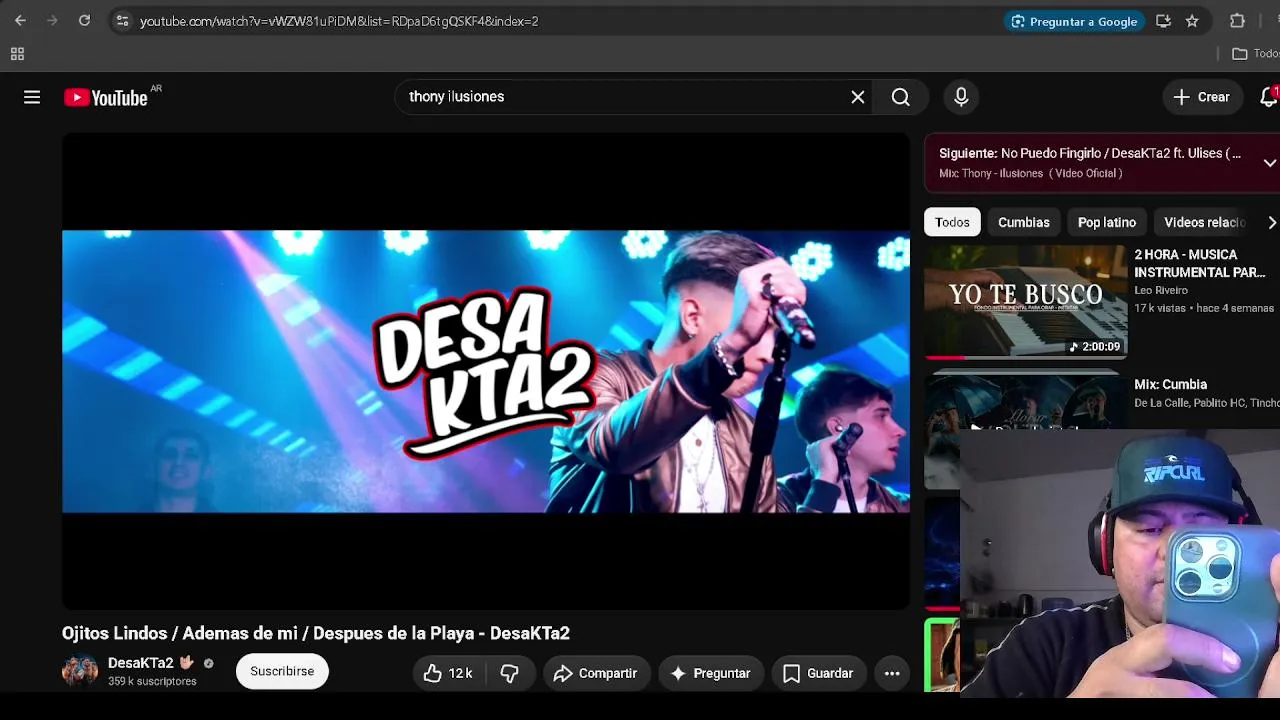Like the video (12 k thumbs up)
Screen dimensions: 1280x720
pos(448,673)
